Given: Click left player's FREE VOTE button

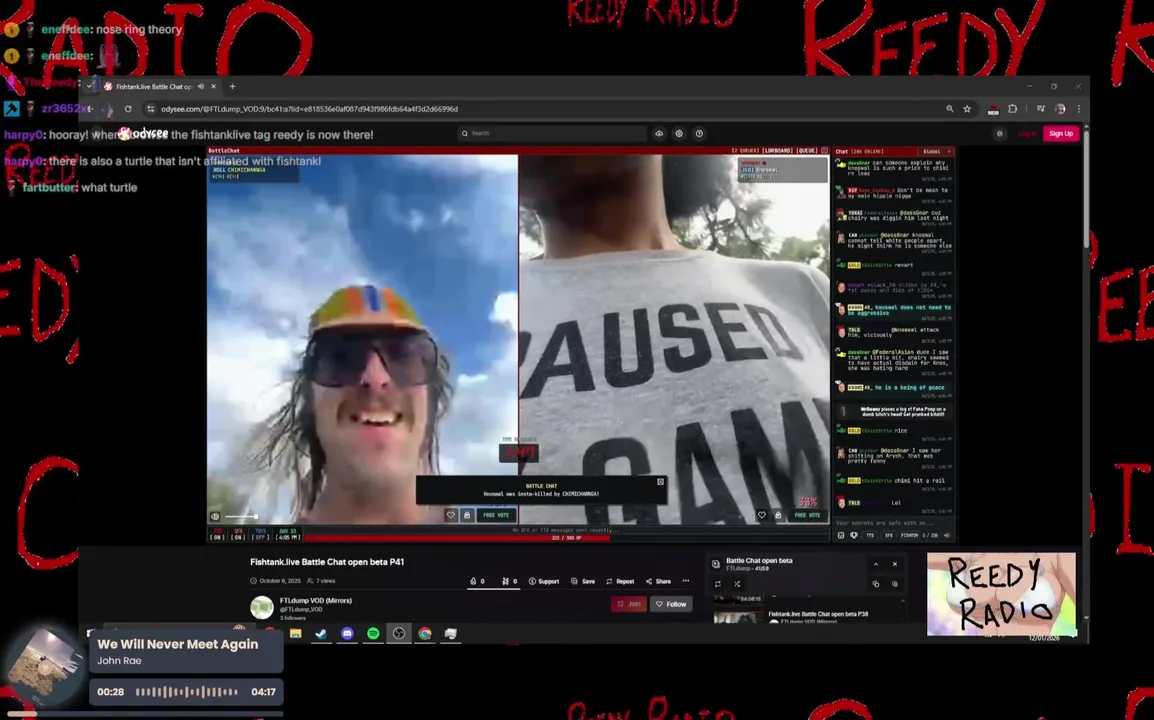Looking at the screenshot, I should pyautogui.click(x=496, y=515).
